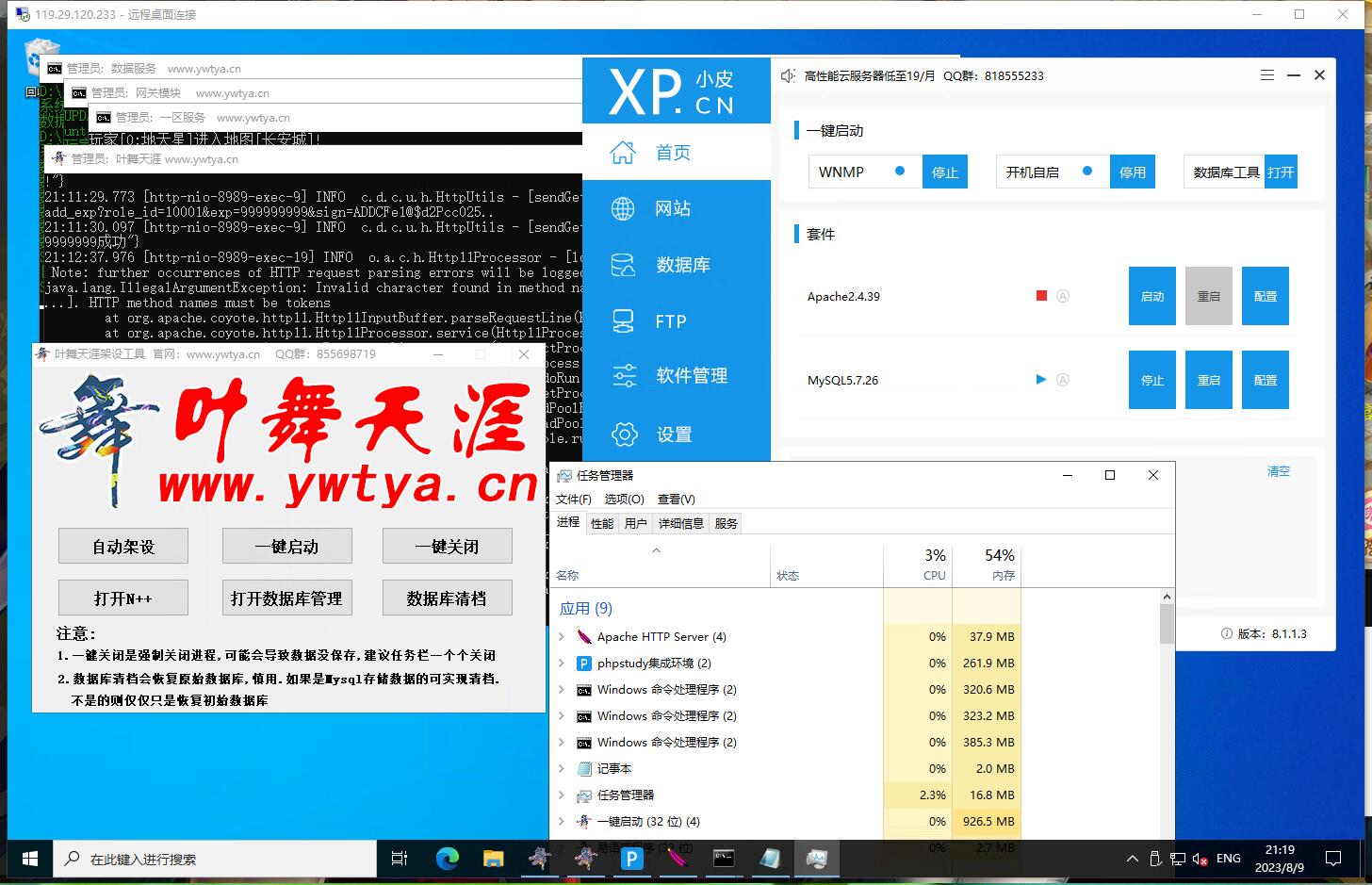1372x885 pixels.
Task: Click 配置 button for MySQL5.7.26
Action: point(1266,380)
